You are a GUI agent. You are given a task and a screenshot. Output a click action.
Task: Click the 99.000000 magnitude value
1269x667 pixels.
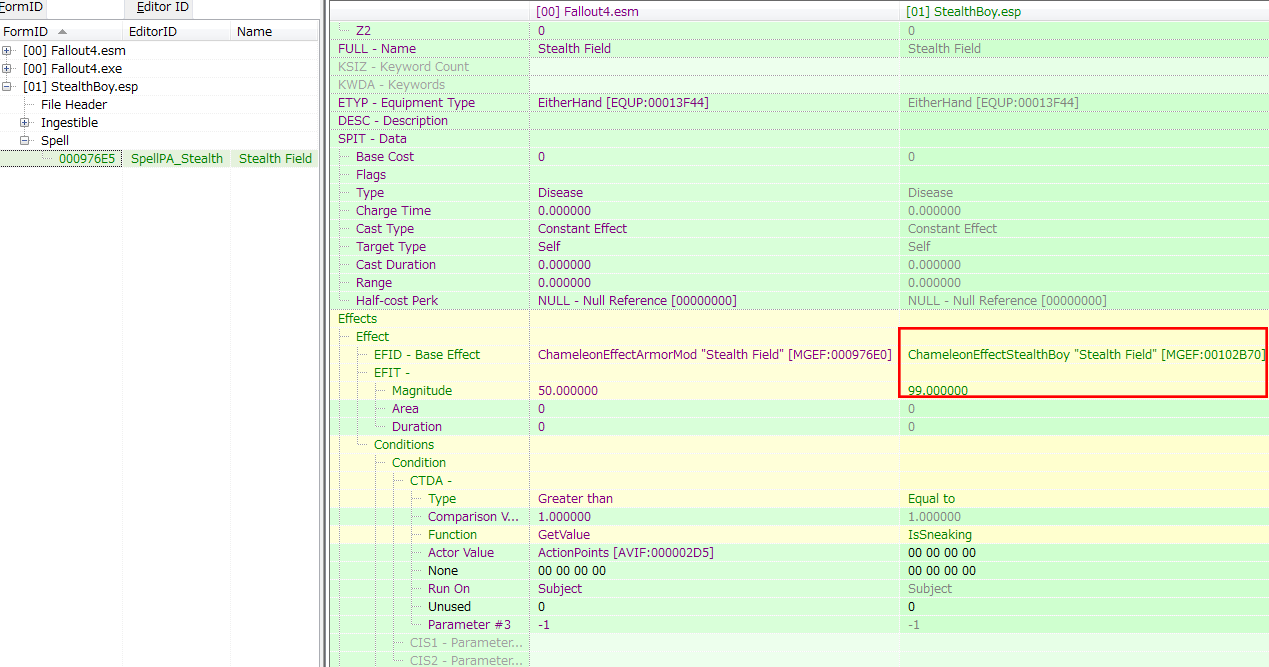pos(938,390)
